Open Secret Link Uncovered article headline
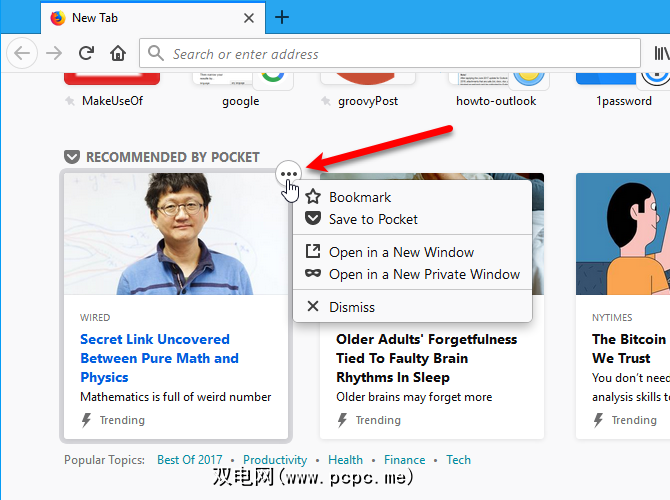670x500 pixels. coord(159,358)
